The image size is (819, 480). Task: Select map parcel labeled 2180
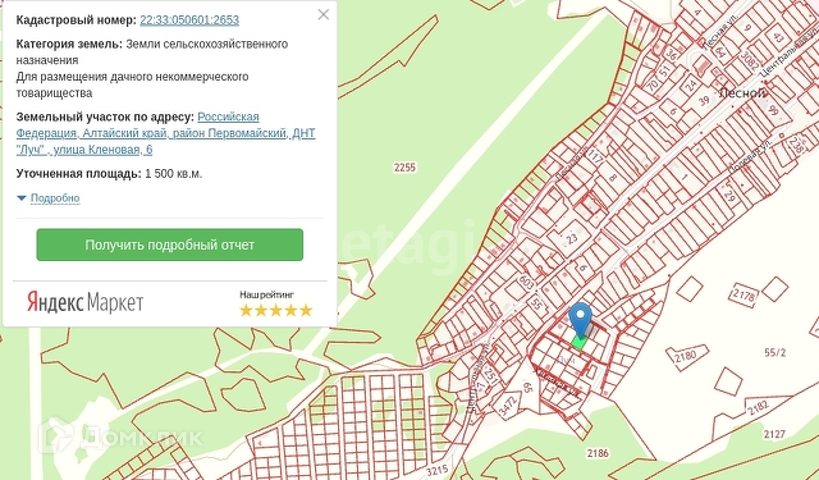[685, 356]
